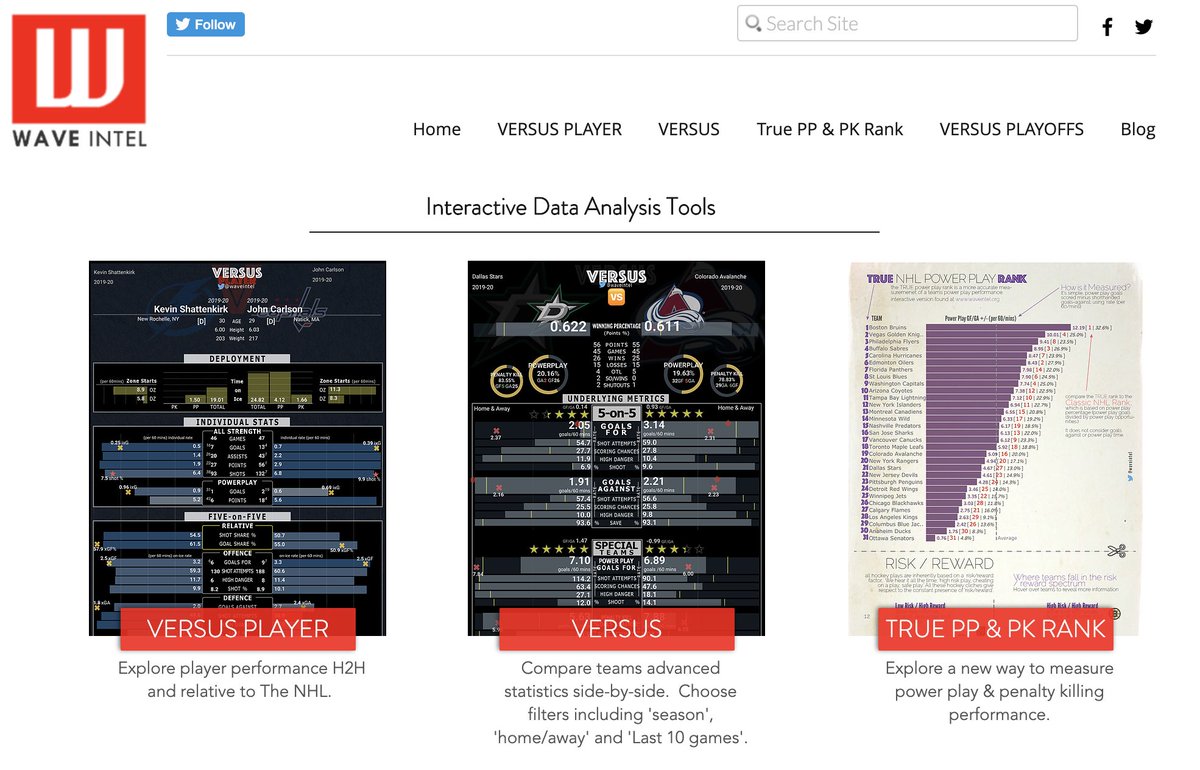
Task: Open the Shattenkirk vs Carlson player thumbnail
Action: click(x=238, y=448)
